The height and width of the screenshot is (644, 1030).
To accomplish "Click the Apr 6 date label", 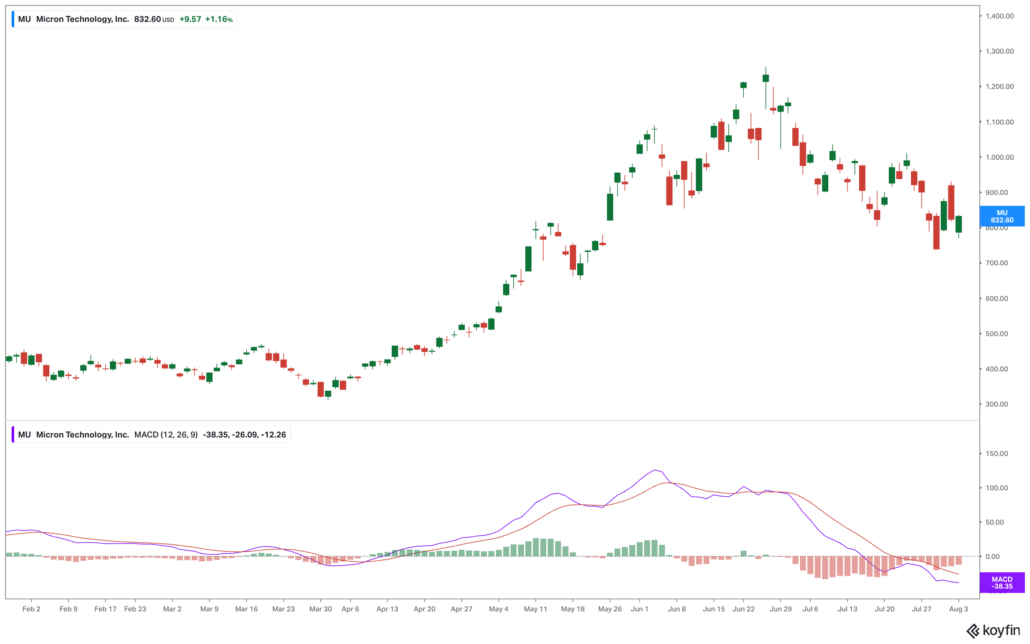I will click(x=350, y=609).
